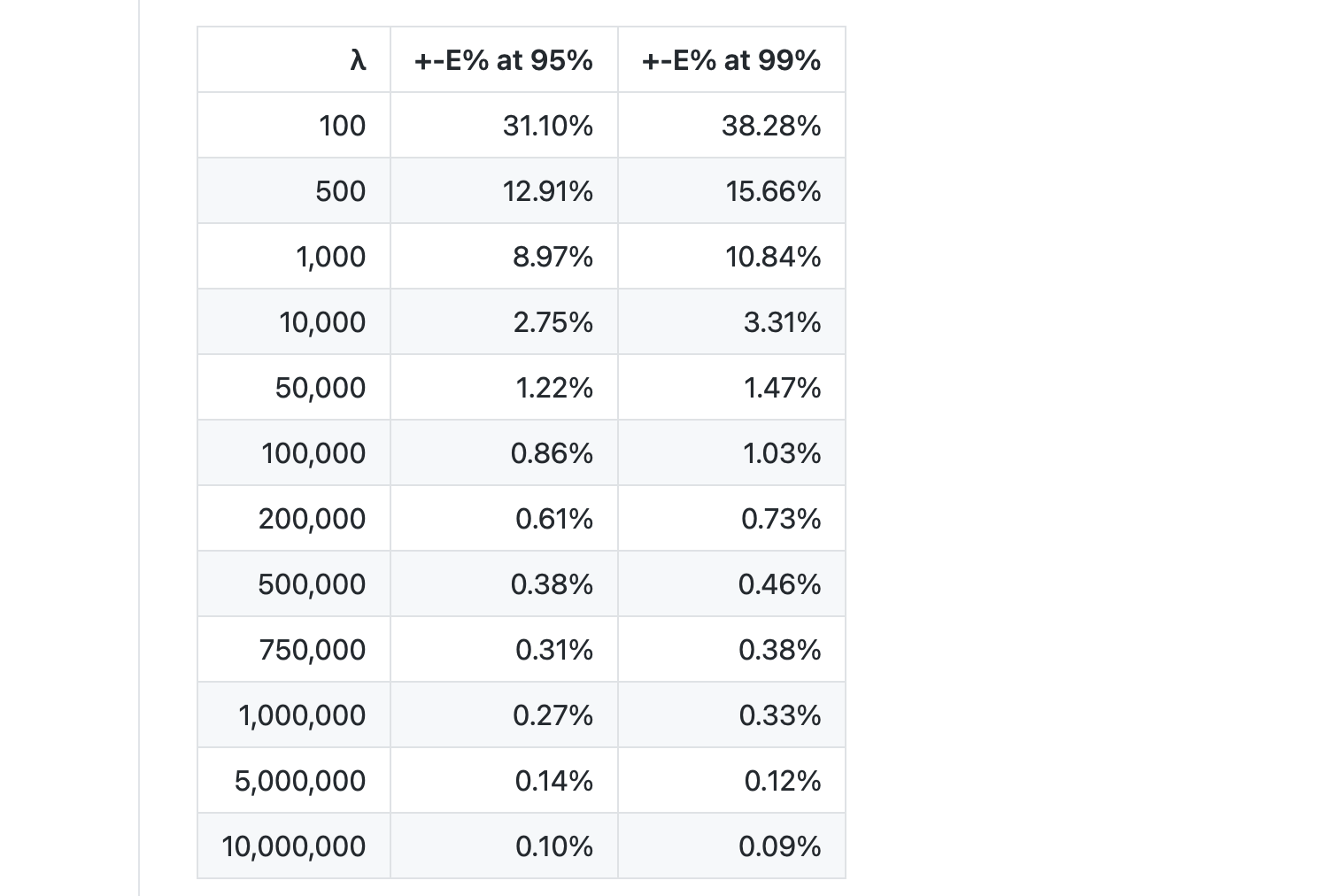Select the λ cell reading 5,000,000
The width and height of the screenshot is (1337, 896).
[x=300, y=781]
